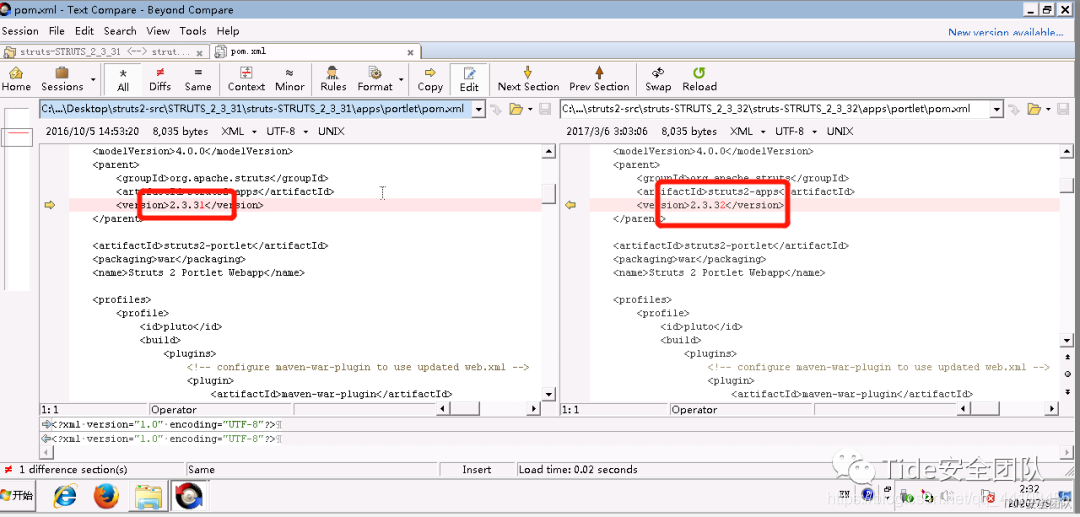Expand the Sessions dropdown arrow
1080x517 pixels.
pos(93,79)
